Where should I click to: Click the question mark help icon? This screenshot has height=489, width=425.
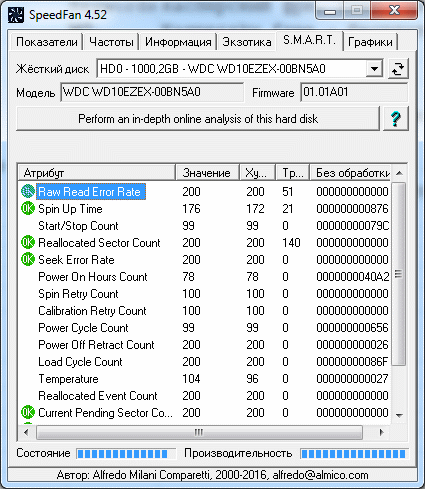click(396, 118)
